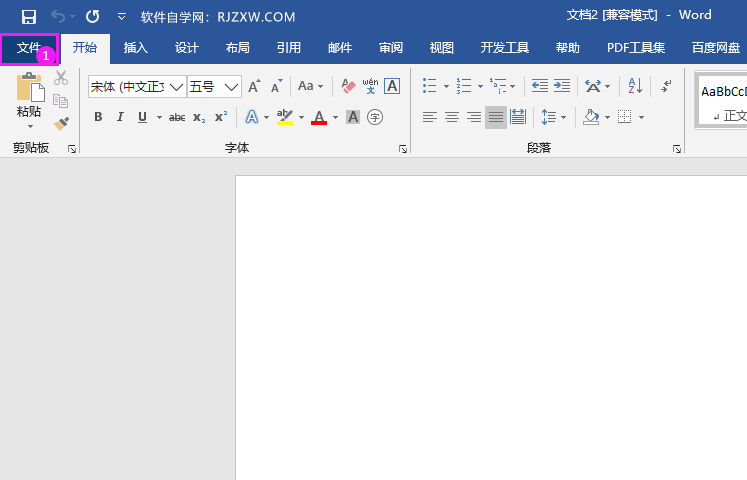Switch to the PDF工具集 tab
This screenshot has width=747, height=480.
pyautogui.click(x=636, y=48)
